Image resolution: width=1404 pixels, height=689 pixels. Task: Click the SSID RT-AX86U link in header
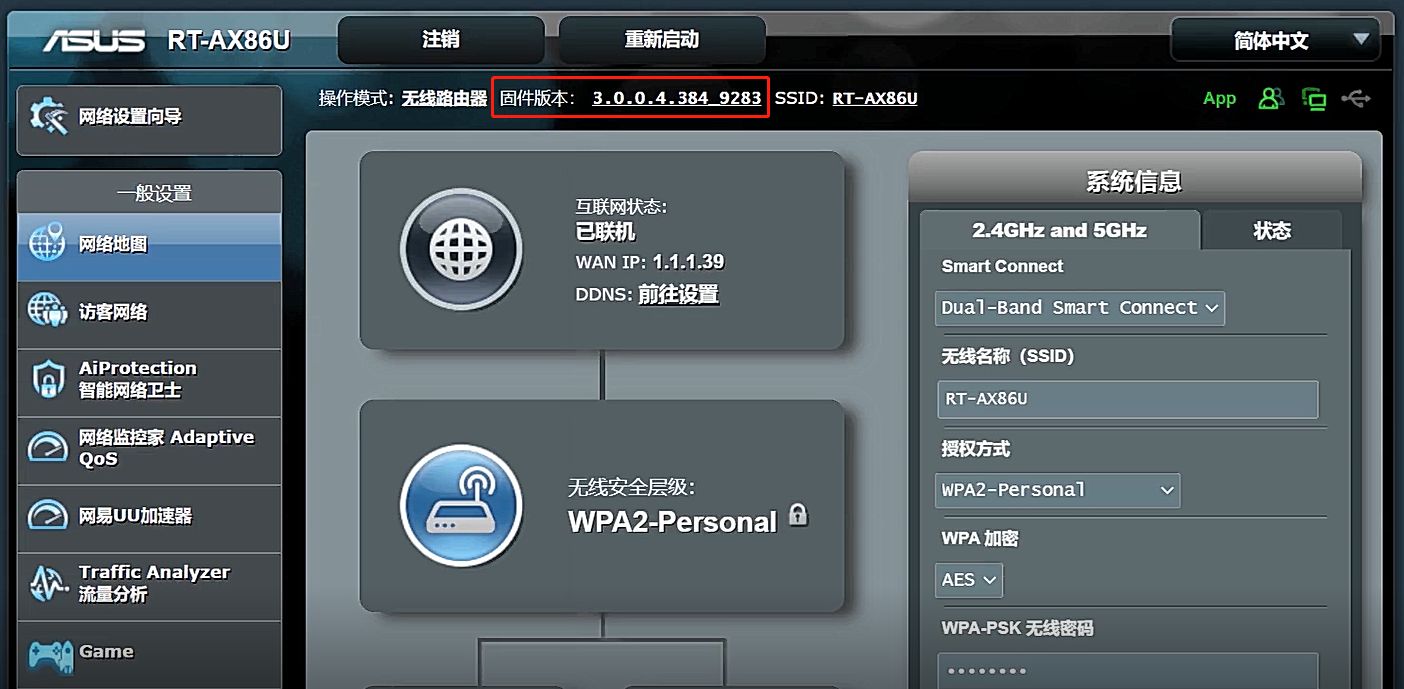click(x=875, y=98)
